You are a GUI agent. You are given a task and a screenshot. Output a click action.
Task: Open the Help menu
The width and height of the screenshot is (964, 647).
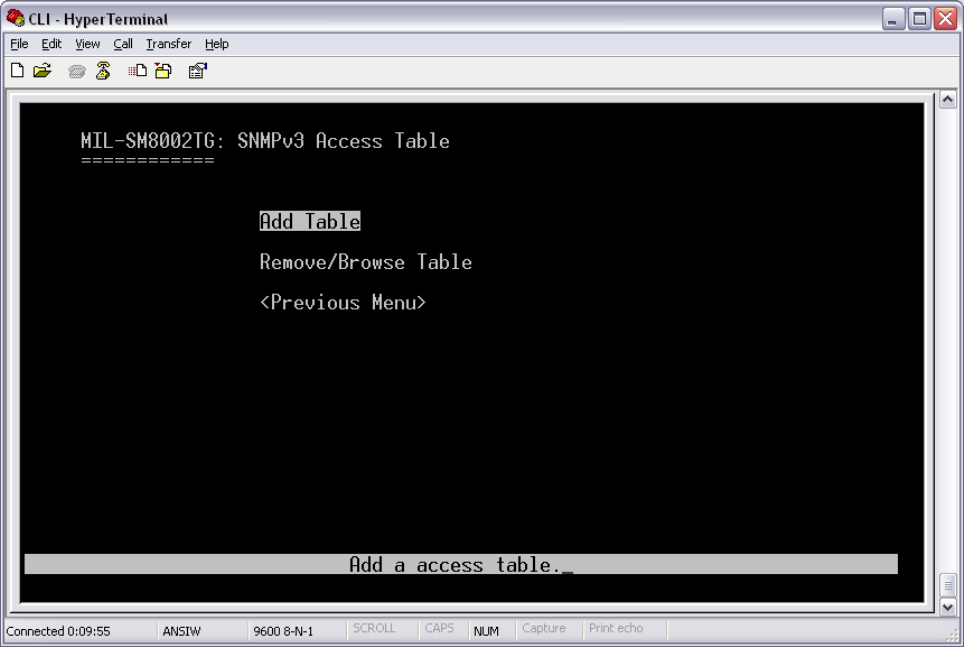coord(216,44)
